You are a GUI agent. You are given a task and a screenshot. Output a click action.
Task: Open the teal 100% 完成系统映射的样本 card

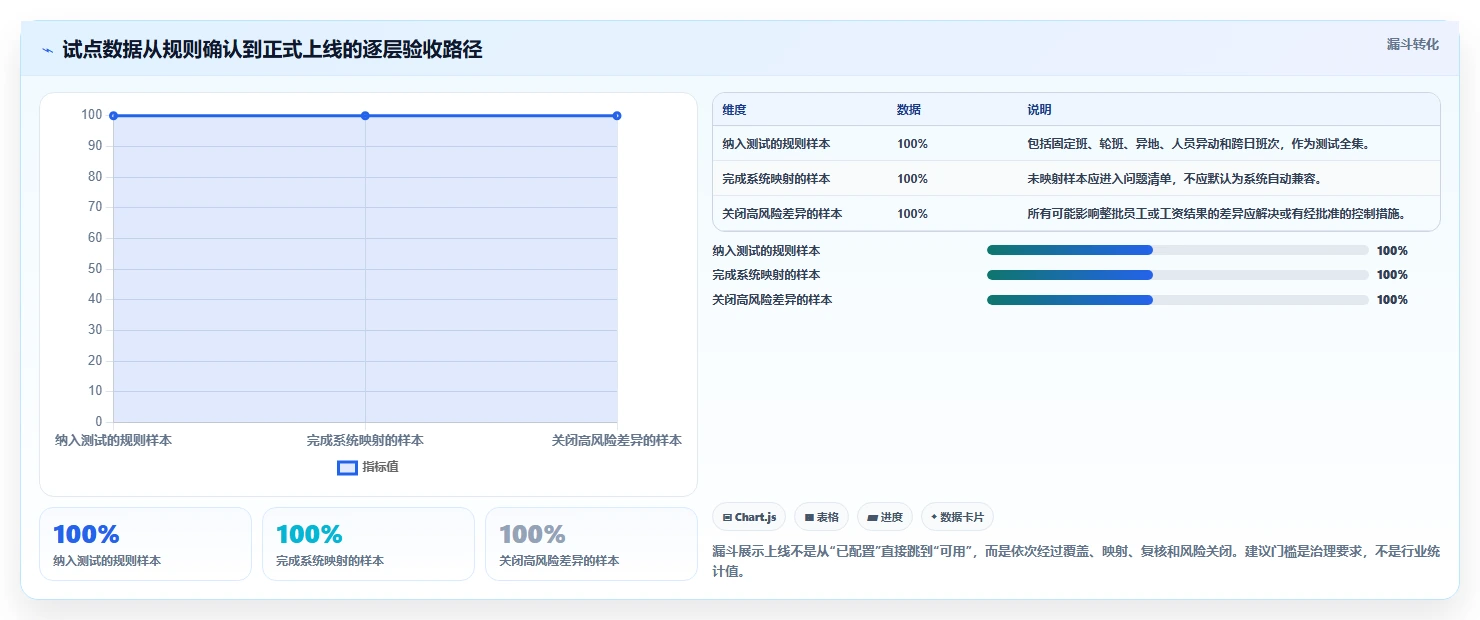[x=368, y=544]
